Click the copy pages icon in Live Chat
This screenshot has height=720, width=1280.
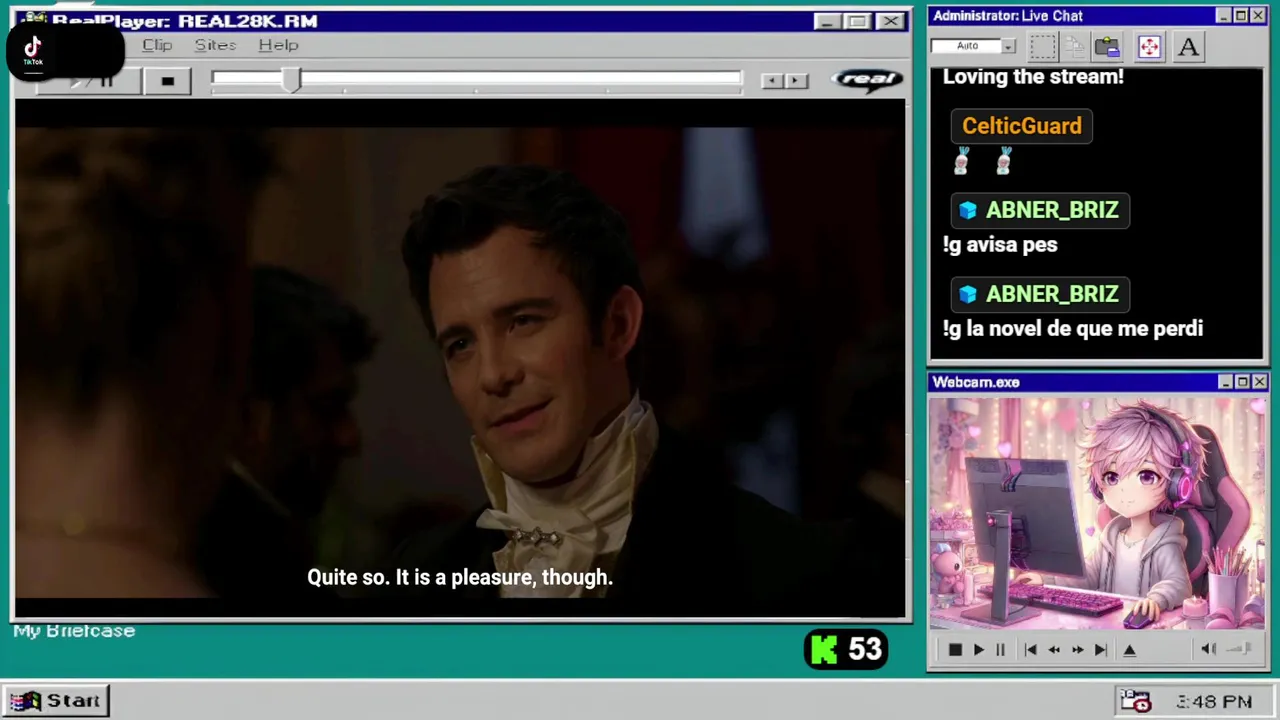[1075, 46]
